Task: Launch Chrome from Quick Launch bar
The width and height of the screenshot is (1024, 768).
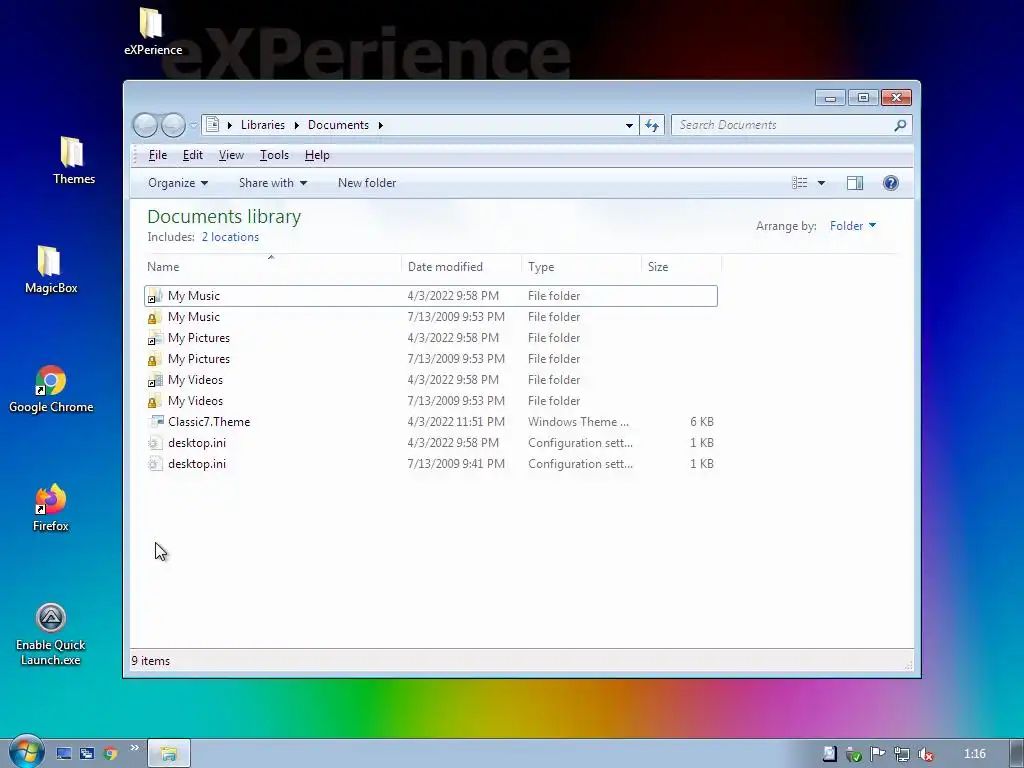Action: click(x=110, y=754)
